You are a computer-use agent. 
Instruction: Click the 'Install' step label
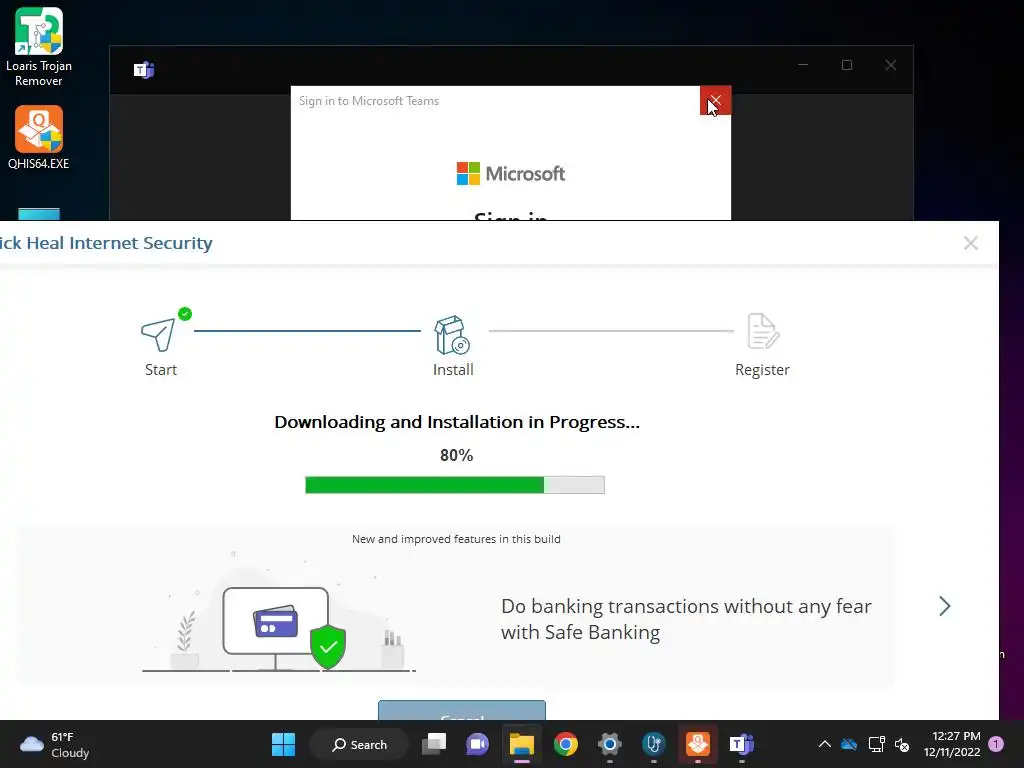(x=453, y=370)
